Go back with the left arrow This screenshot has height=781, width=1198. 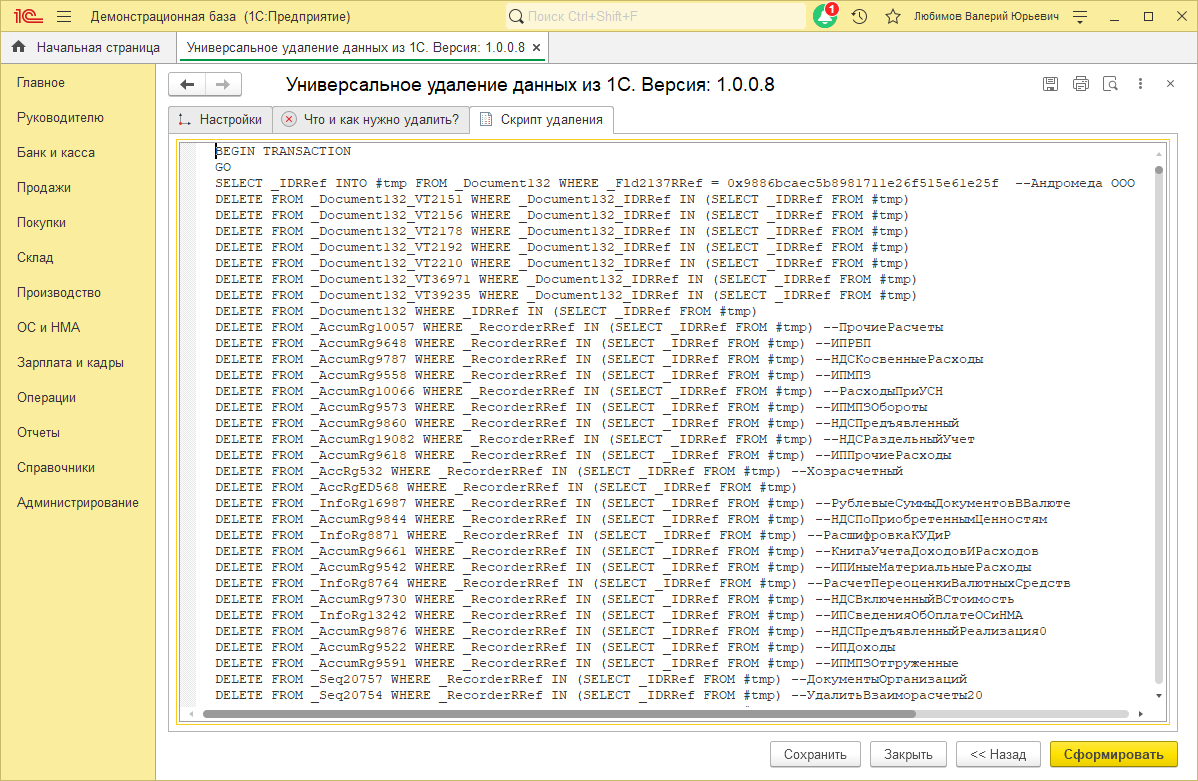coord(187,85)
